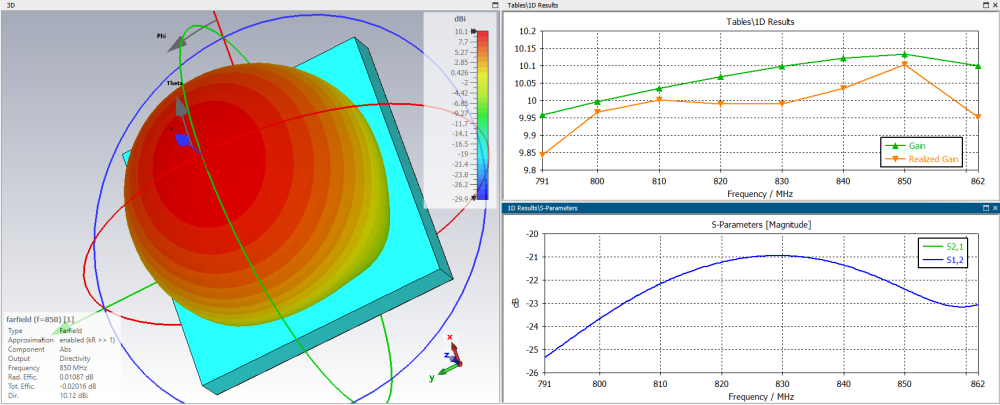Image resolution: width=1000 pixels, height=405 pixels.
Task: Click the Gain data marker at 850 MHz
Action: click(x=905, y=54)
